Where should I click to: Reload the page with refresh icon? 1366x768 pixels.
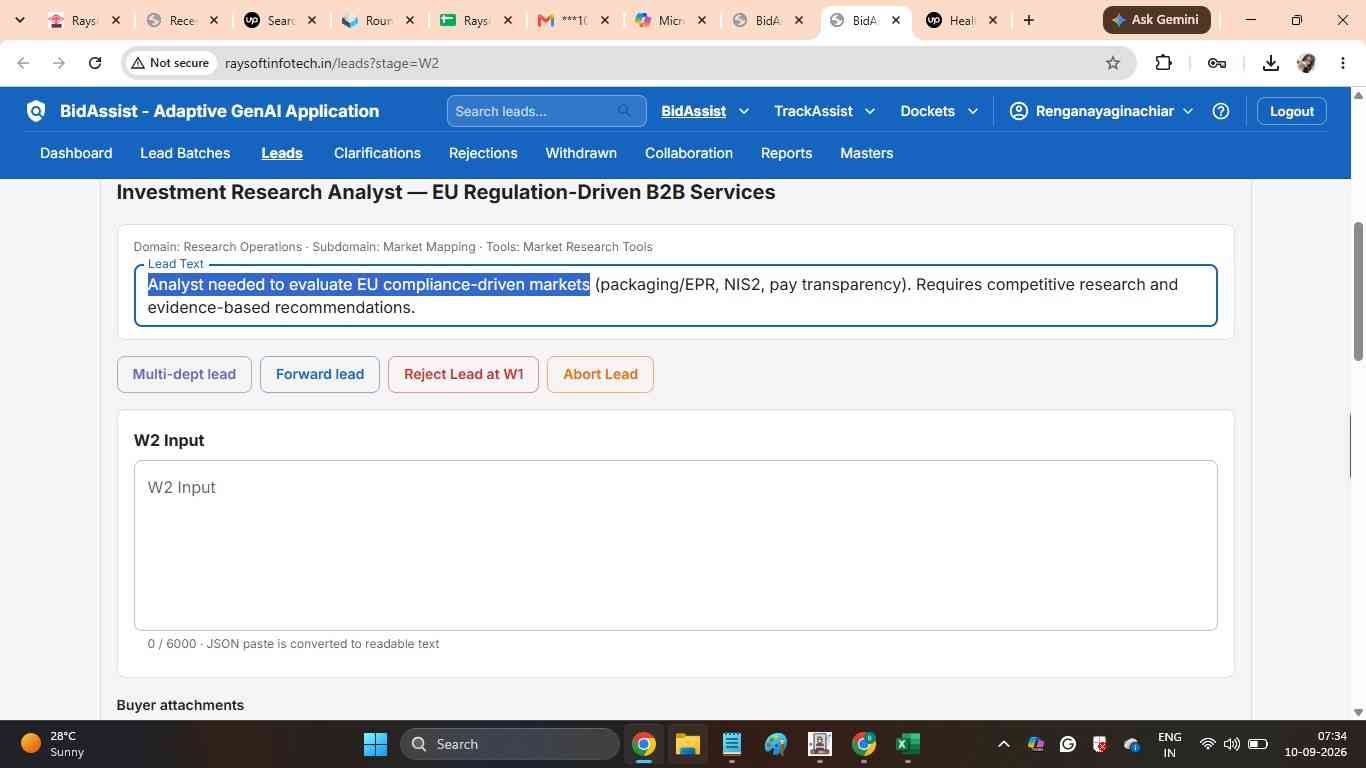coord(95,63)
